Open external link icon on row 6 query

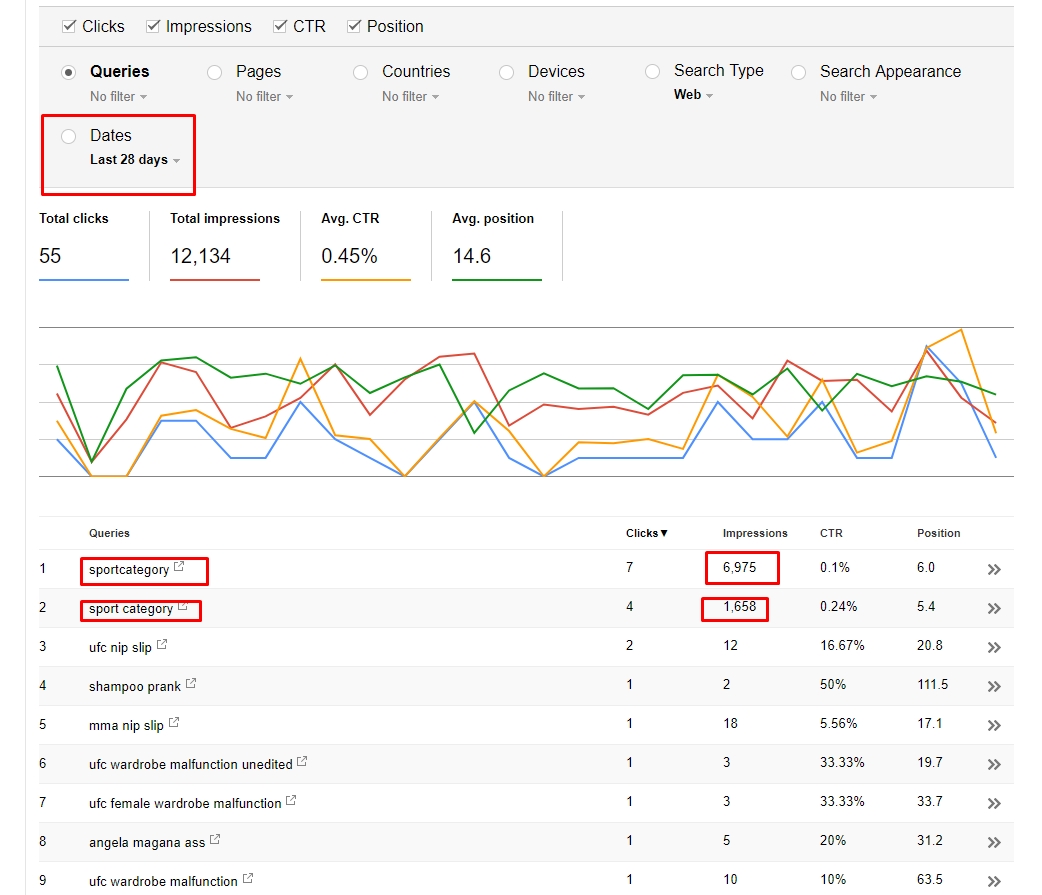pyautogui.click(x=302, y=762)
